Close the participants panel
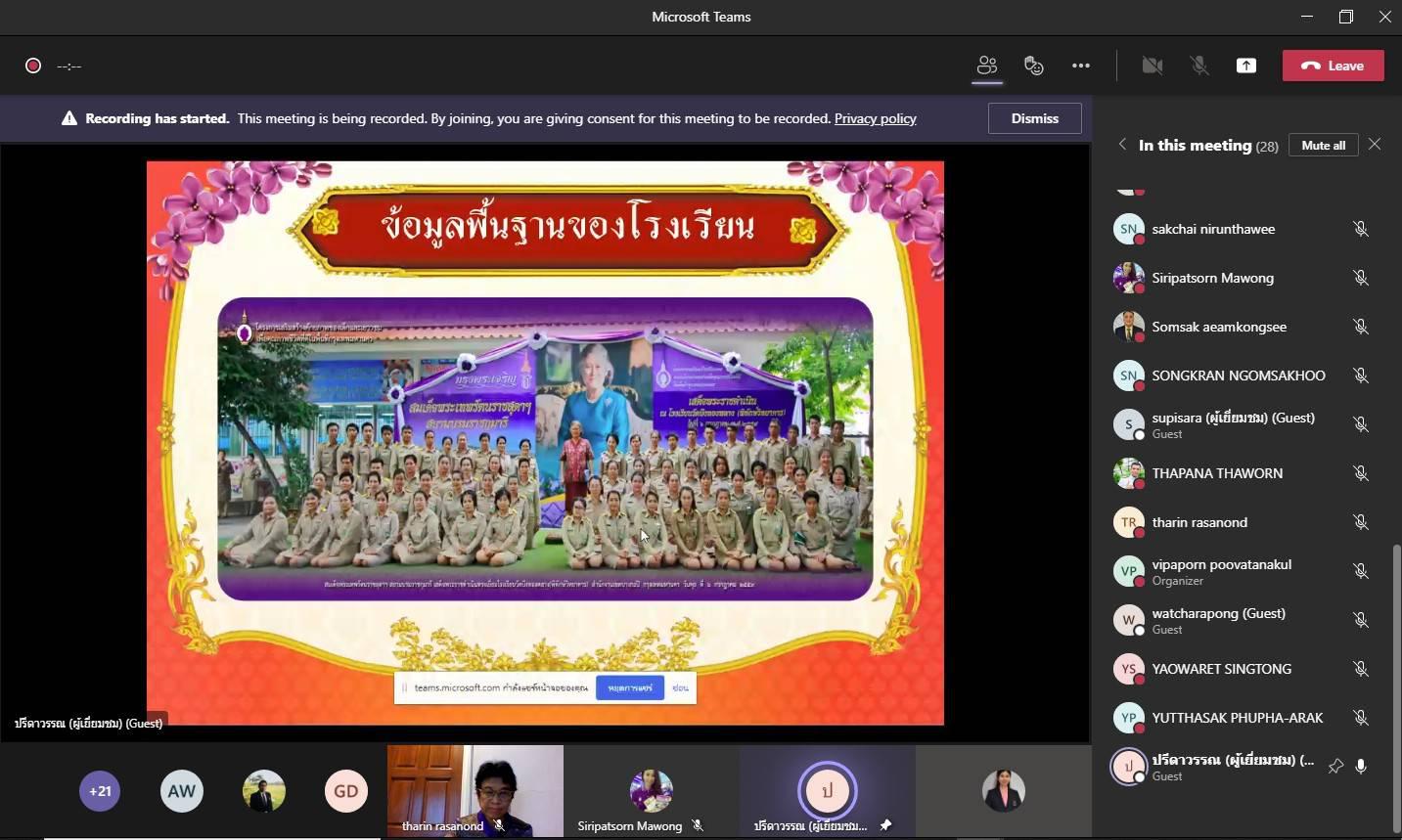 coord(1375,145)
